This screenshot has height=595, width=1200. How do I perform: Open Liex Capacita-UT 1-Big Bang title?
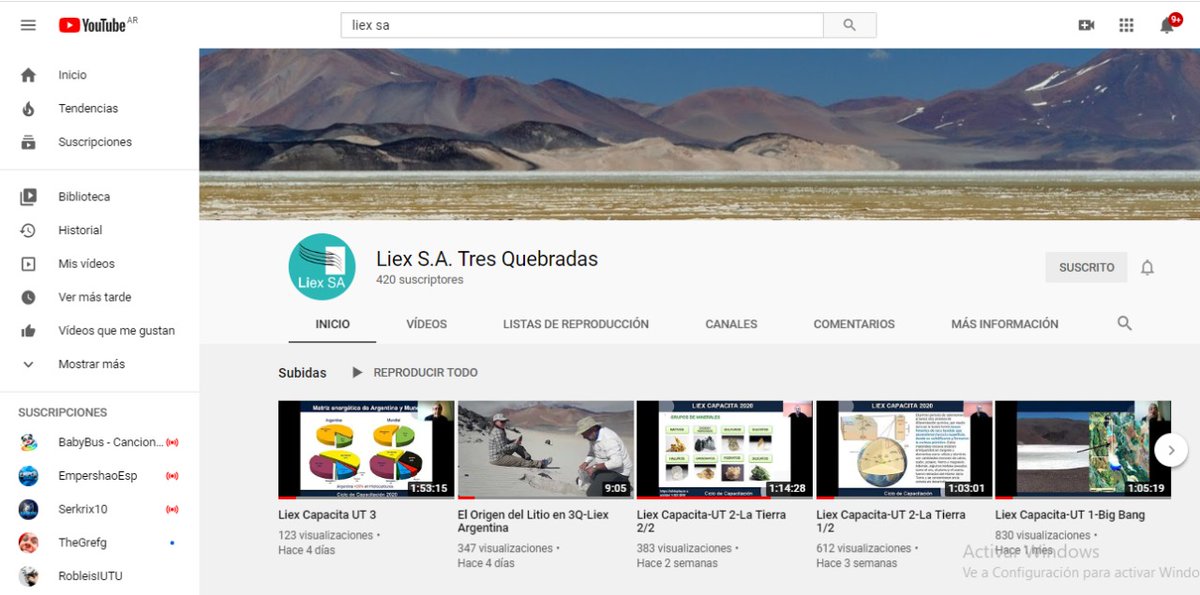coord(1070,515)
